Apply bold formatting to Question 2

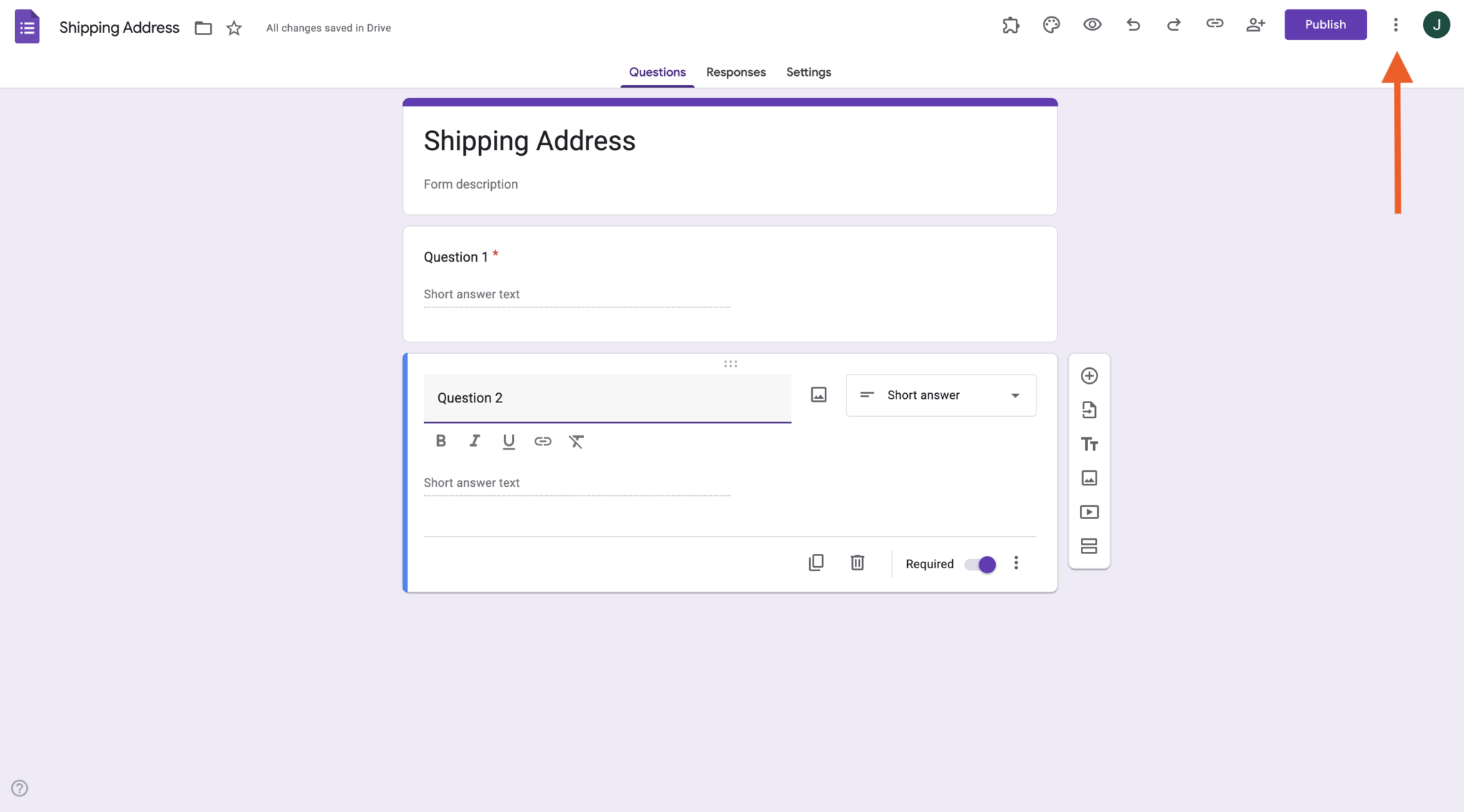440,440
